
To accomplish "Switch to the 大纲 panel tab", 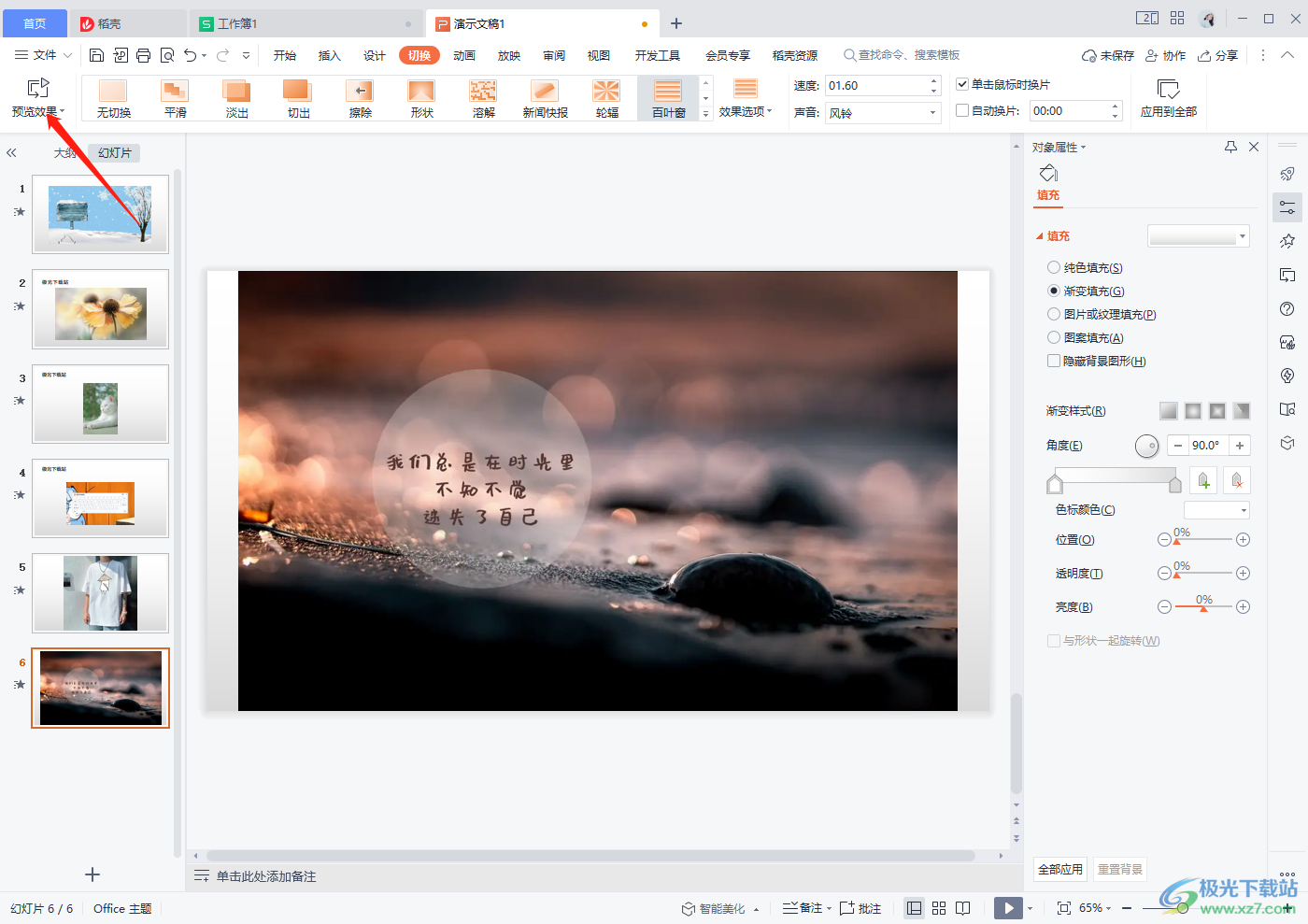I will click(x=65, y=152).
